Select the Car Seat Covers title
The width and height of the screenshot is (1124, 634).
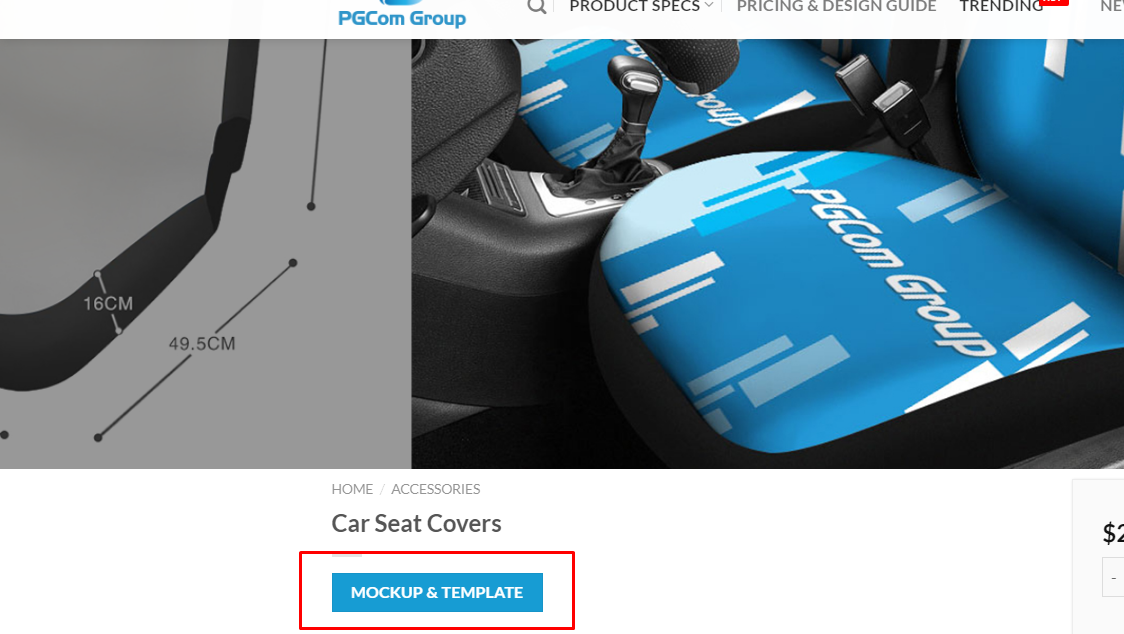tap(416, 524)
